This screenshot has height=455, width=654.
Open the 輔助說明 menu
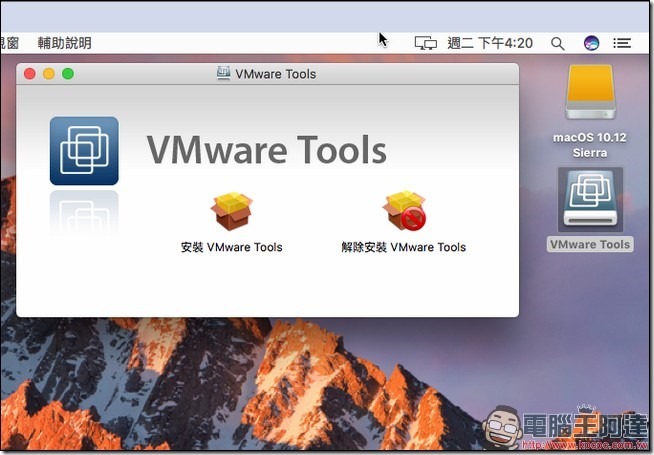coord(64,43)
